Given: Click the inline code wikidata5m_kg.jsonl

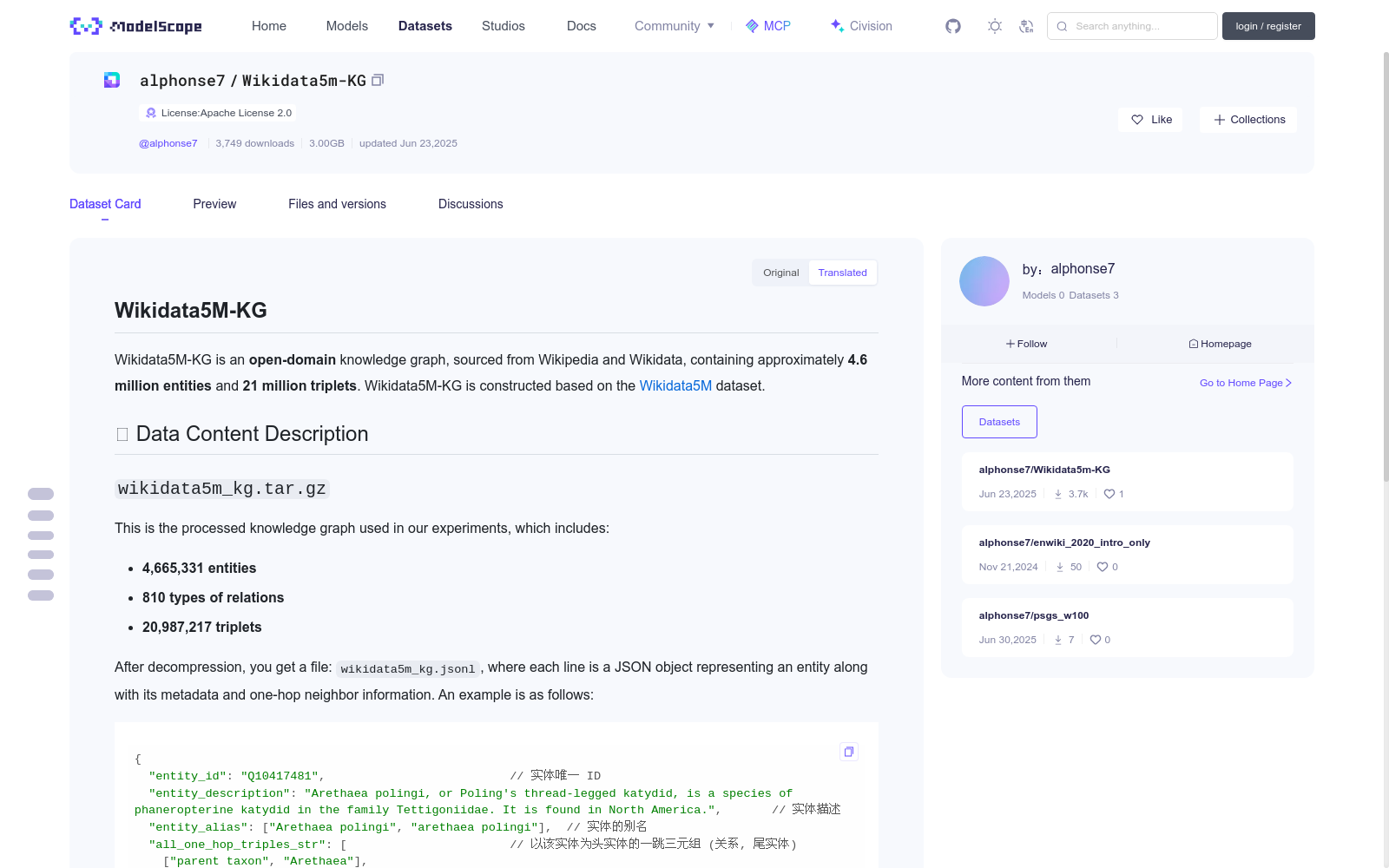Looking at the screenshot, I should click(x=408, y=668).
